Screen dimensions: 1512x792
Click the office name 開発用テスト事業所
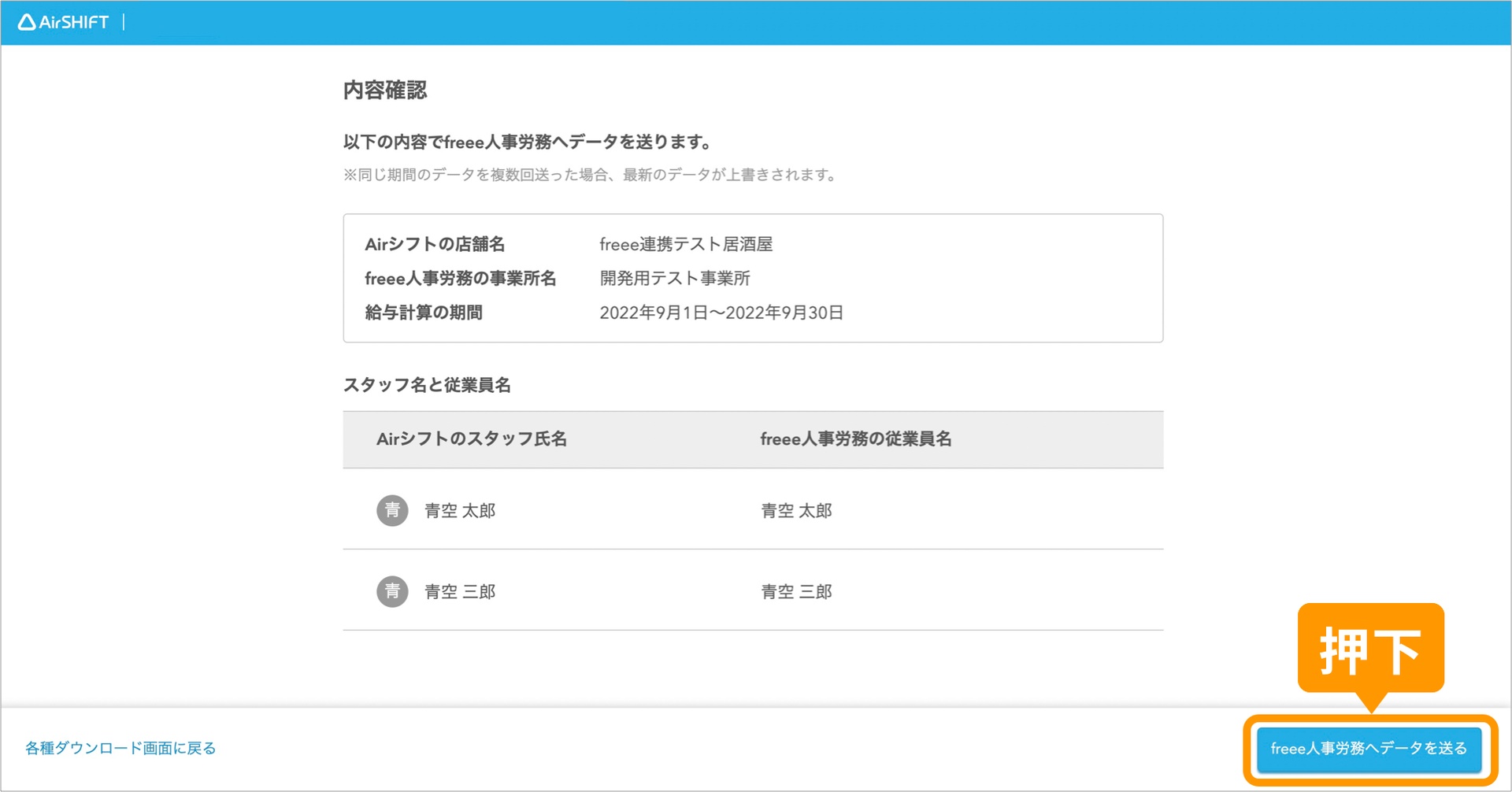(675, 279)
